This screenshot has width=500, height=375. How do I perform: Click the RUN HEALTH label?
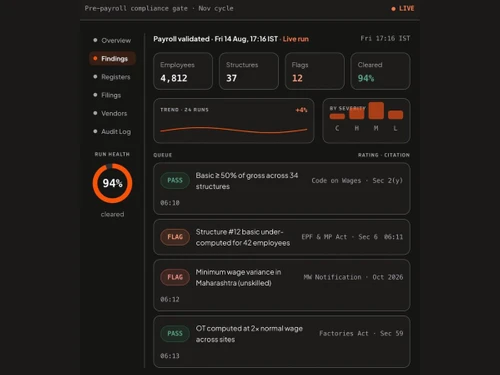[112, 154]
